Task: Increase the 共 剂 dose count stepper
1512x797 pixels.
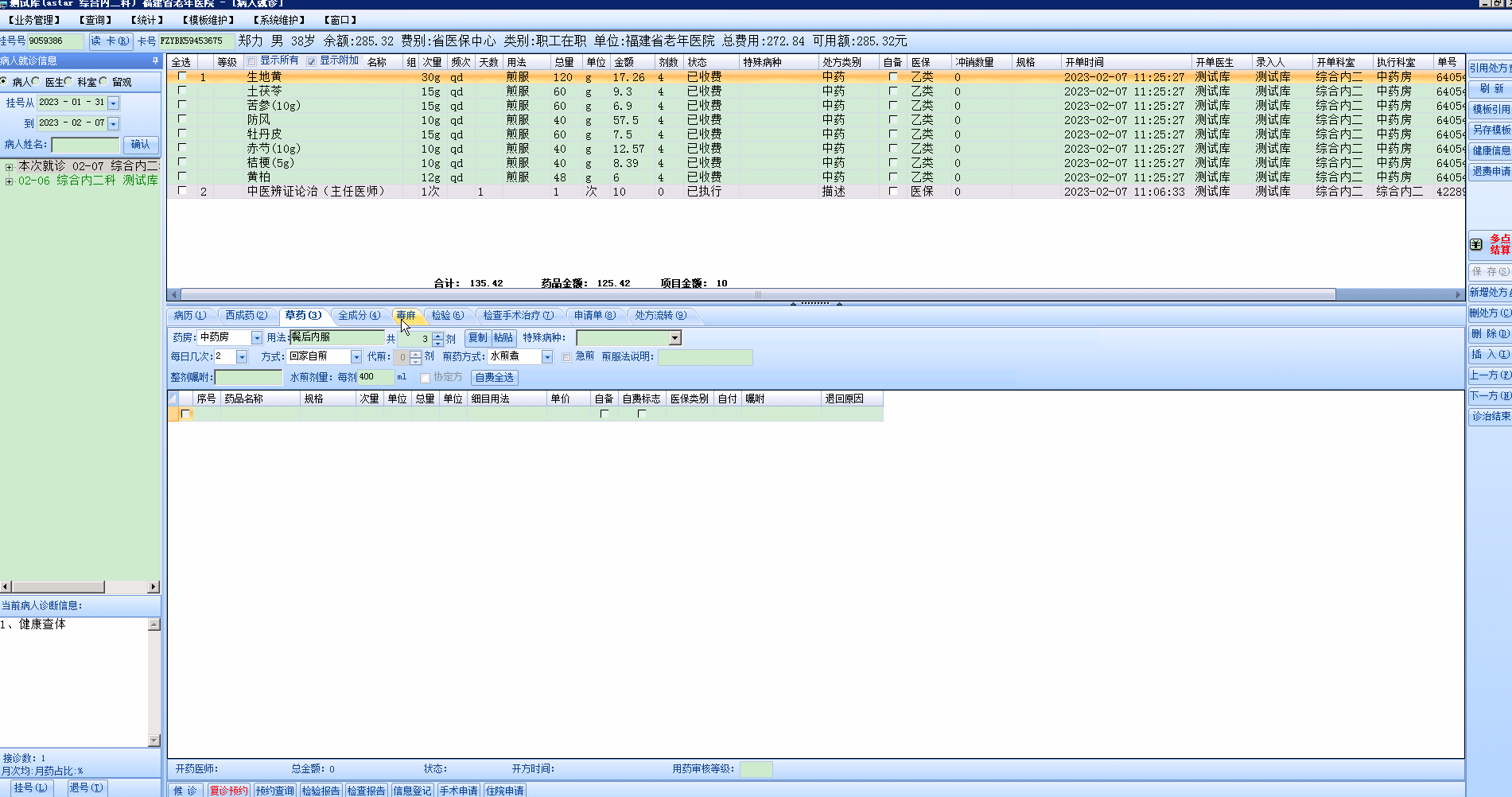Action: point(437,335)
